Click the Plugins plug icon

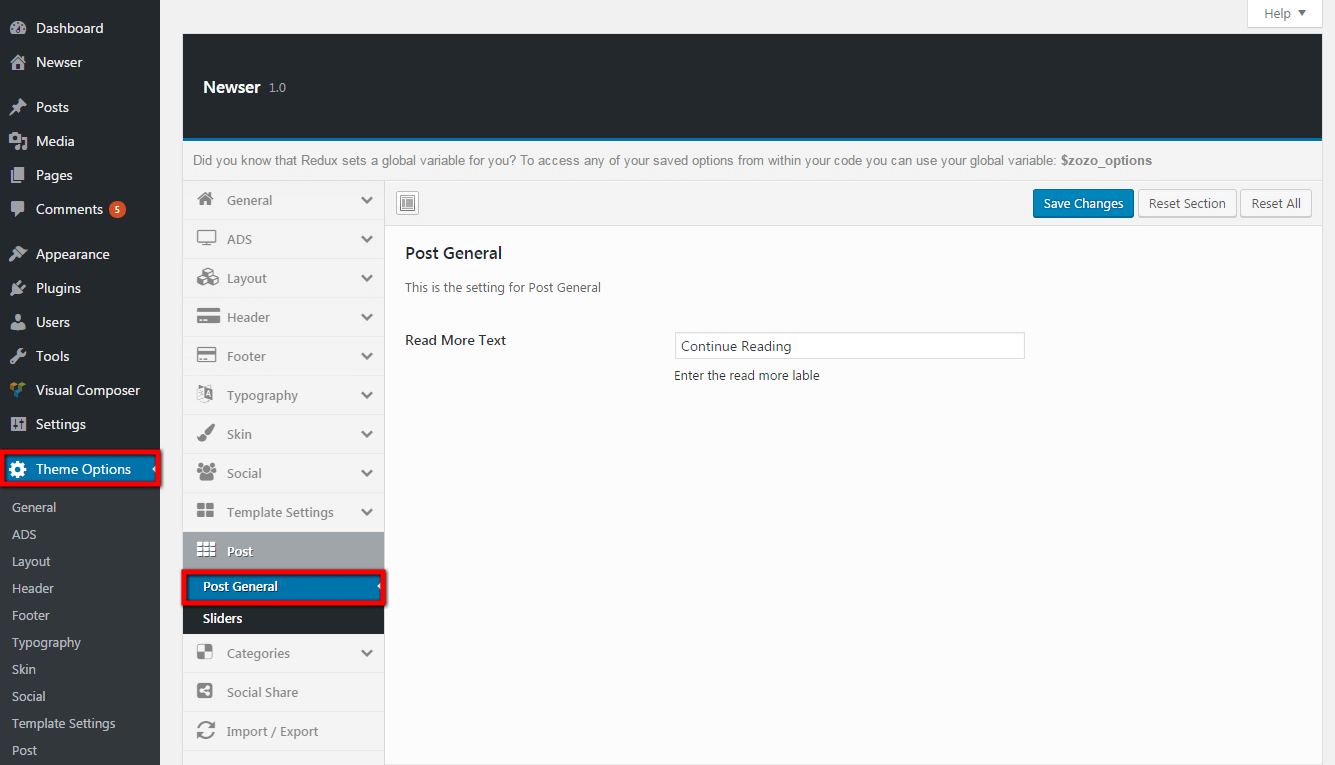tap(18, 288)
